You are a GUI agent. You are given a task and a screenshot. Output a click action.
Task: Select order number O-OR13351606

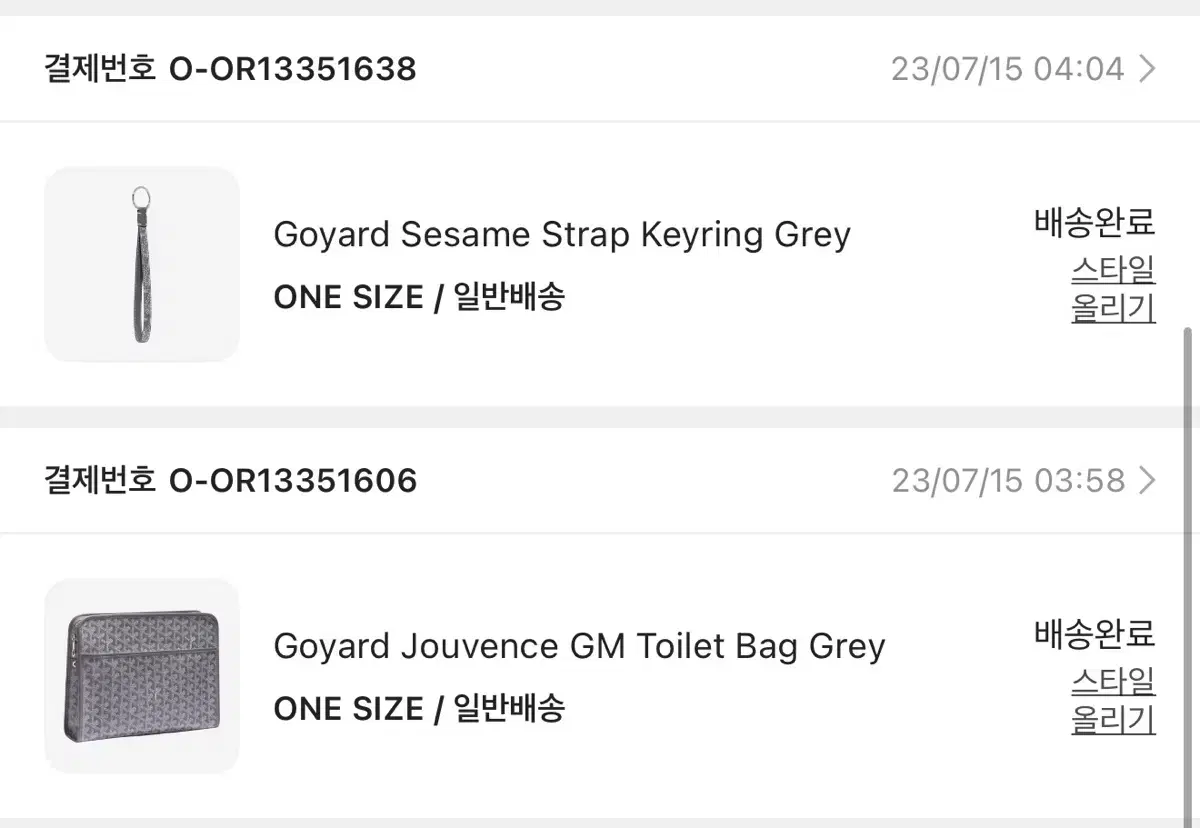294,480
